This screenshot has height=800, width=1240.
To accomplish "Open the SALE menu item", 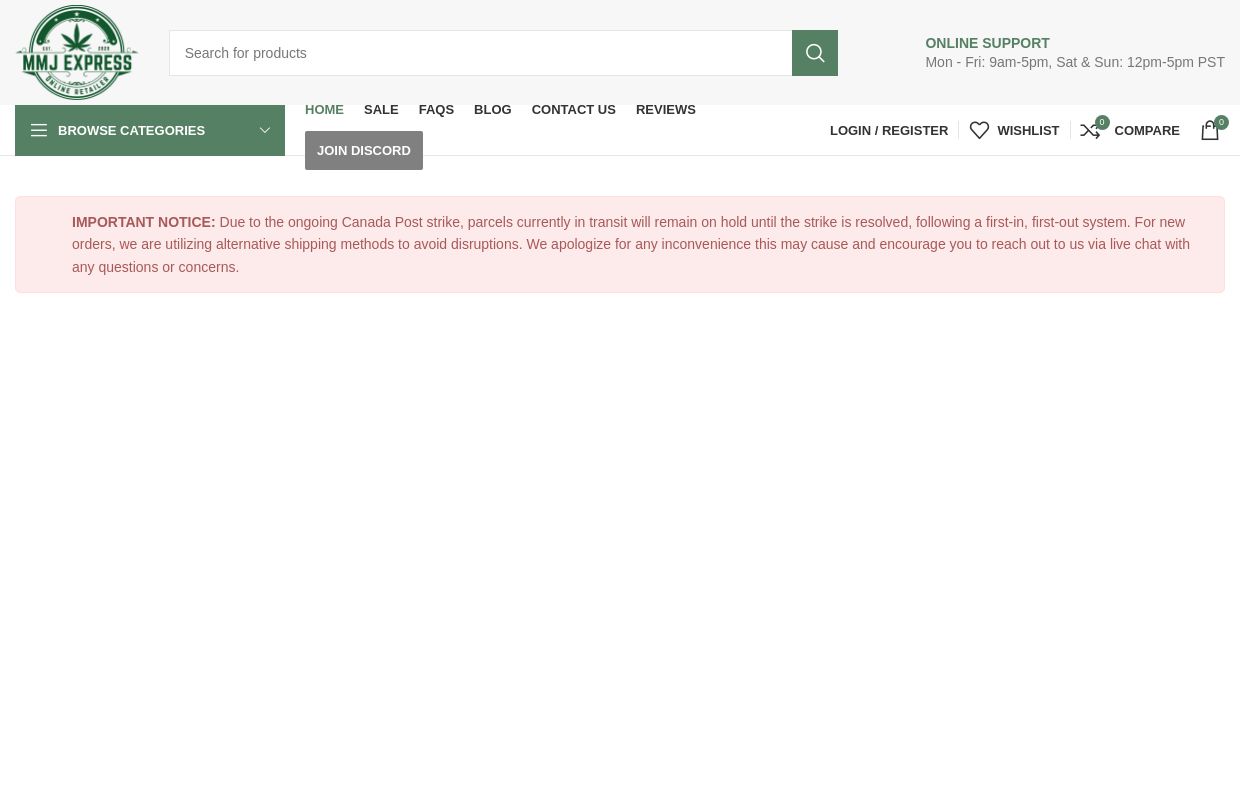I will click(x=381, y=109).
